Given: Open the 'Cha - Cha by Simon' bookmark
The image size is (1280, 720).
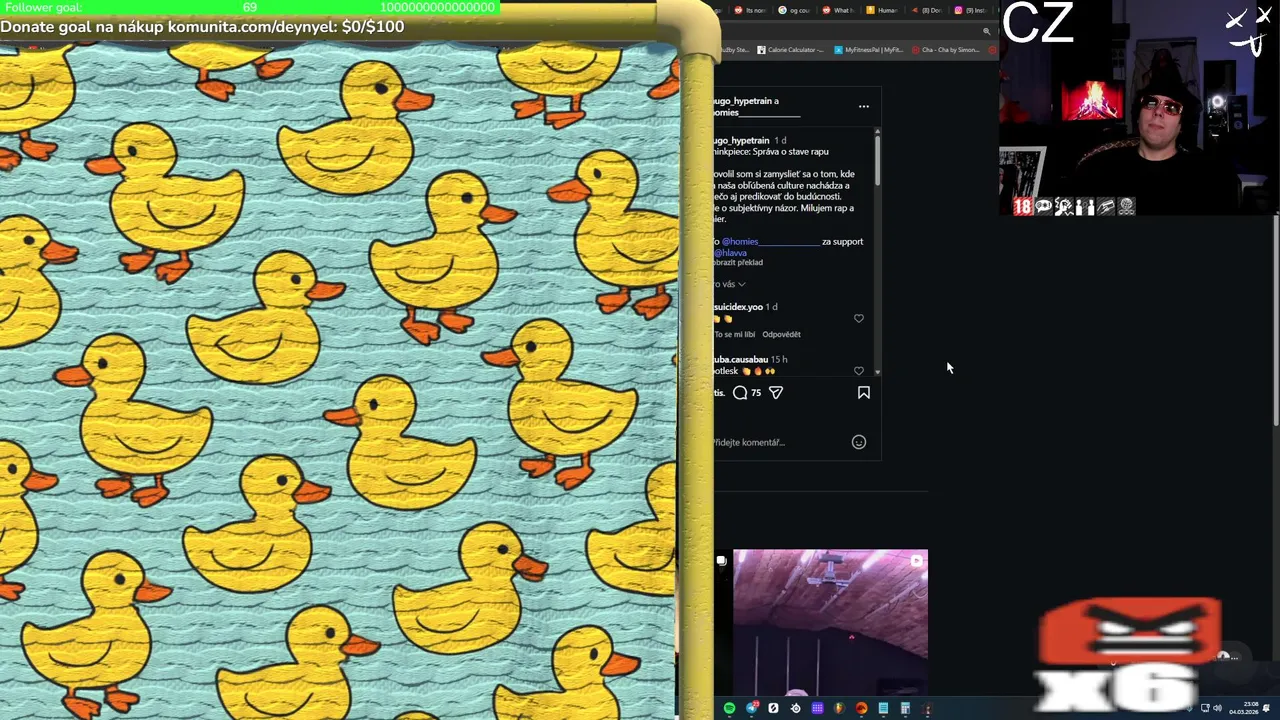Looking at the screenshot, I should click(x=946, y=50).
